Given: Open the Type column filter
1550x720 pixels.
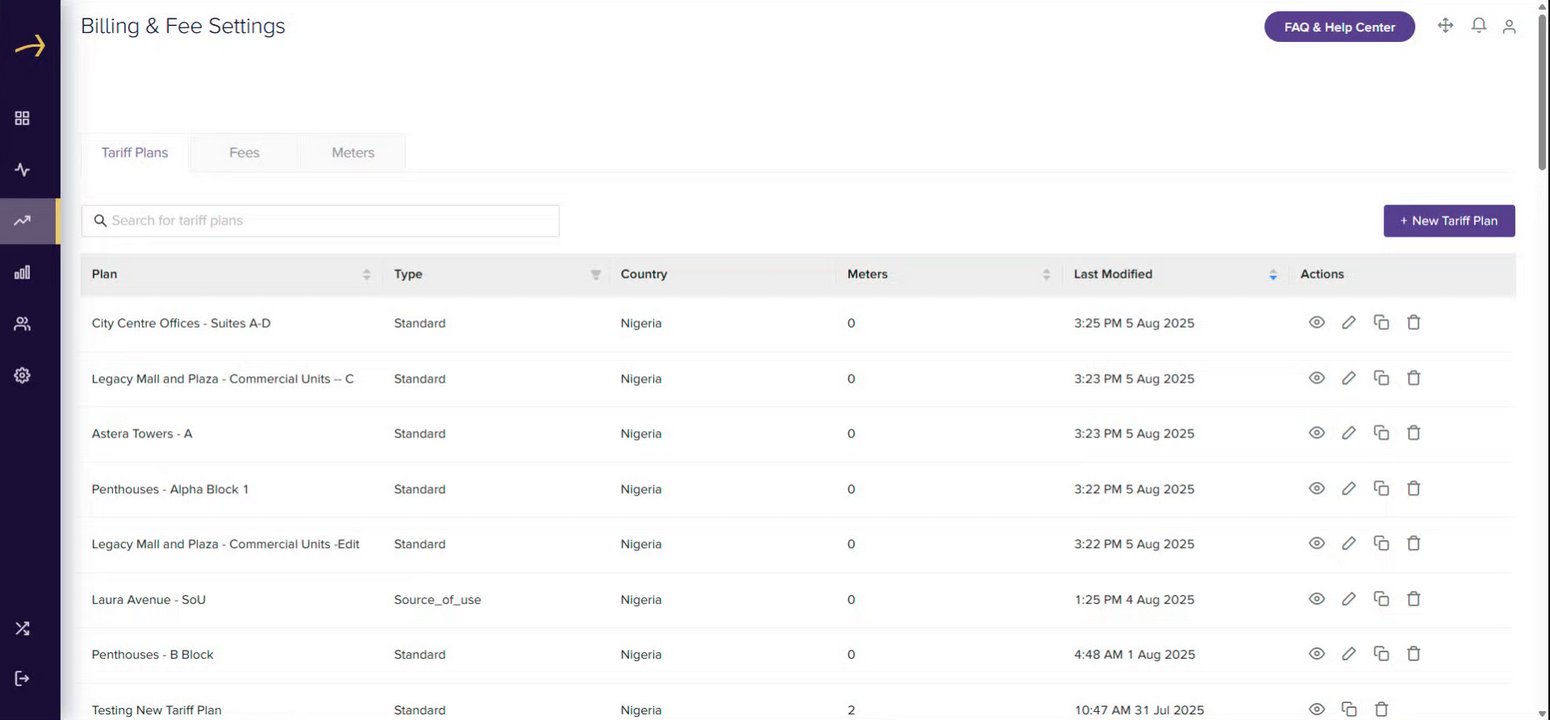Looking at the screenshot, I should pos(595,274).
